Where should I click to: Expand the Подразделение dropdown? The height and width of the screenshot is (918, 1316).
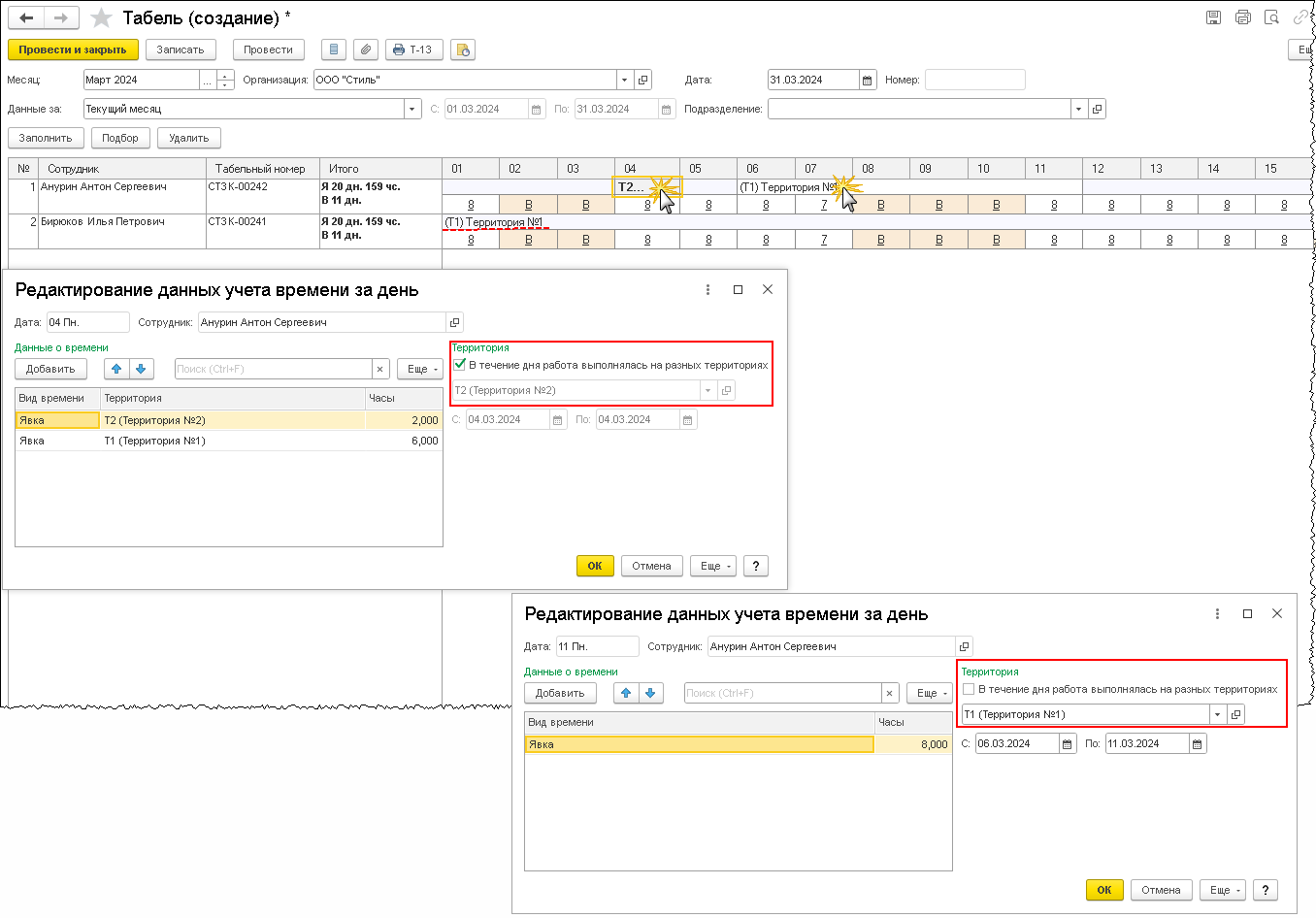click(x=1079, y=109)
